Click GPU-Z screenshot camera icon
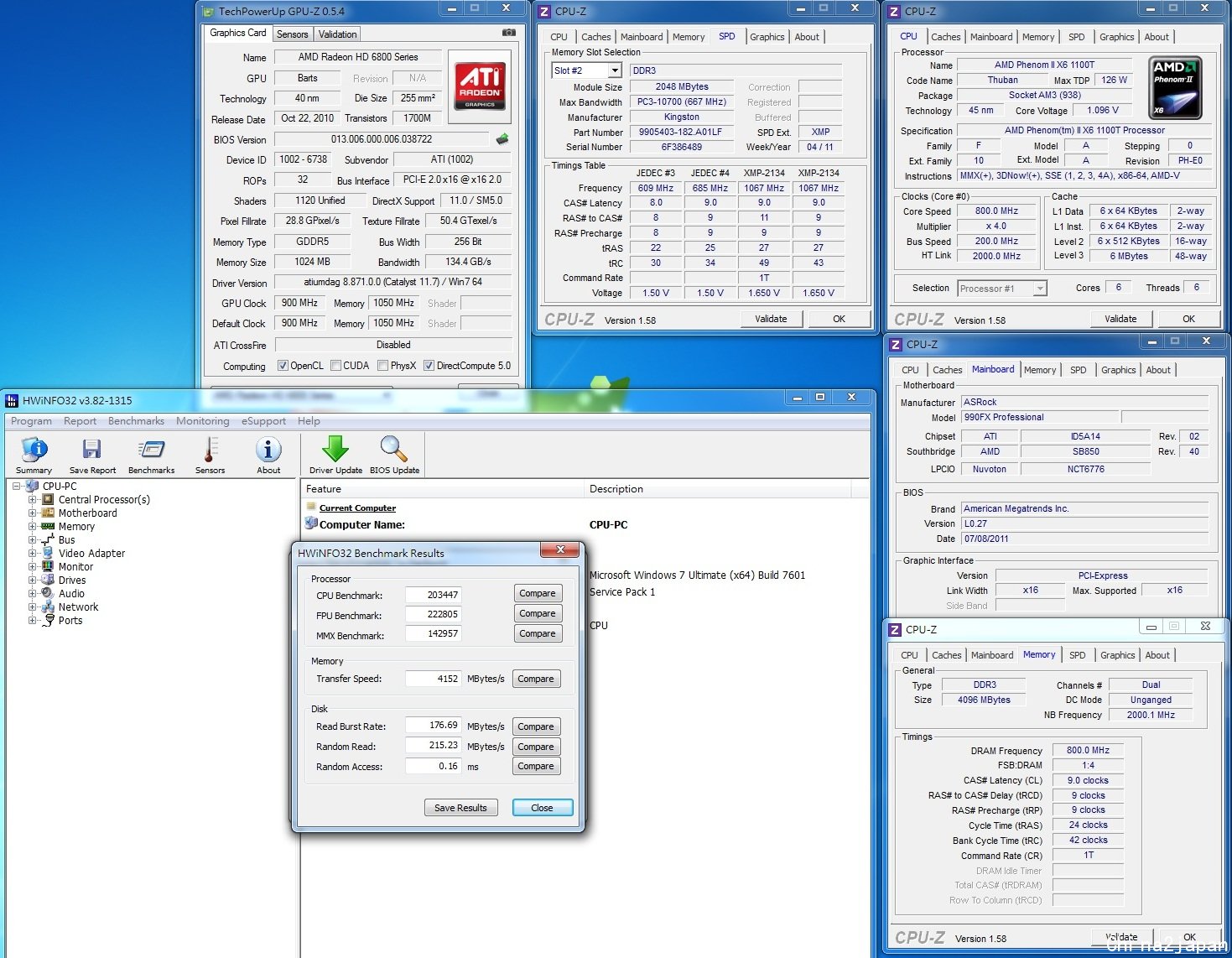The image size is (1232, 958). (x=508, y=33)
